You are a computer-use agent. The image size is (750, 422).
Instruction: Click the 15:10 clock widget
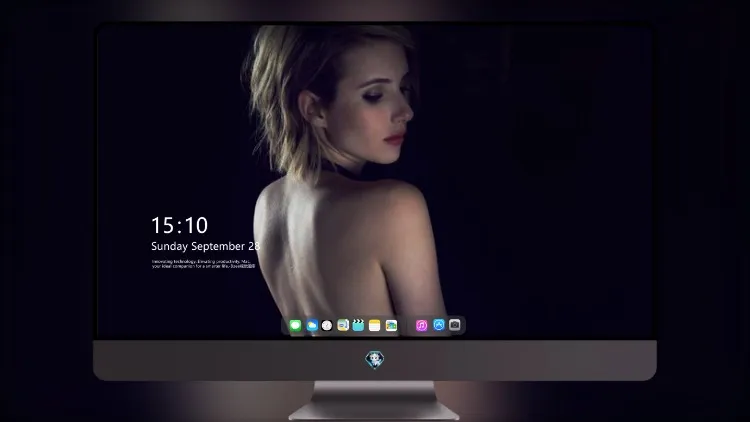(179, 225)
